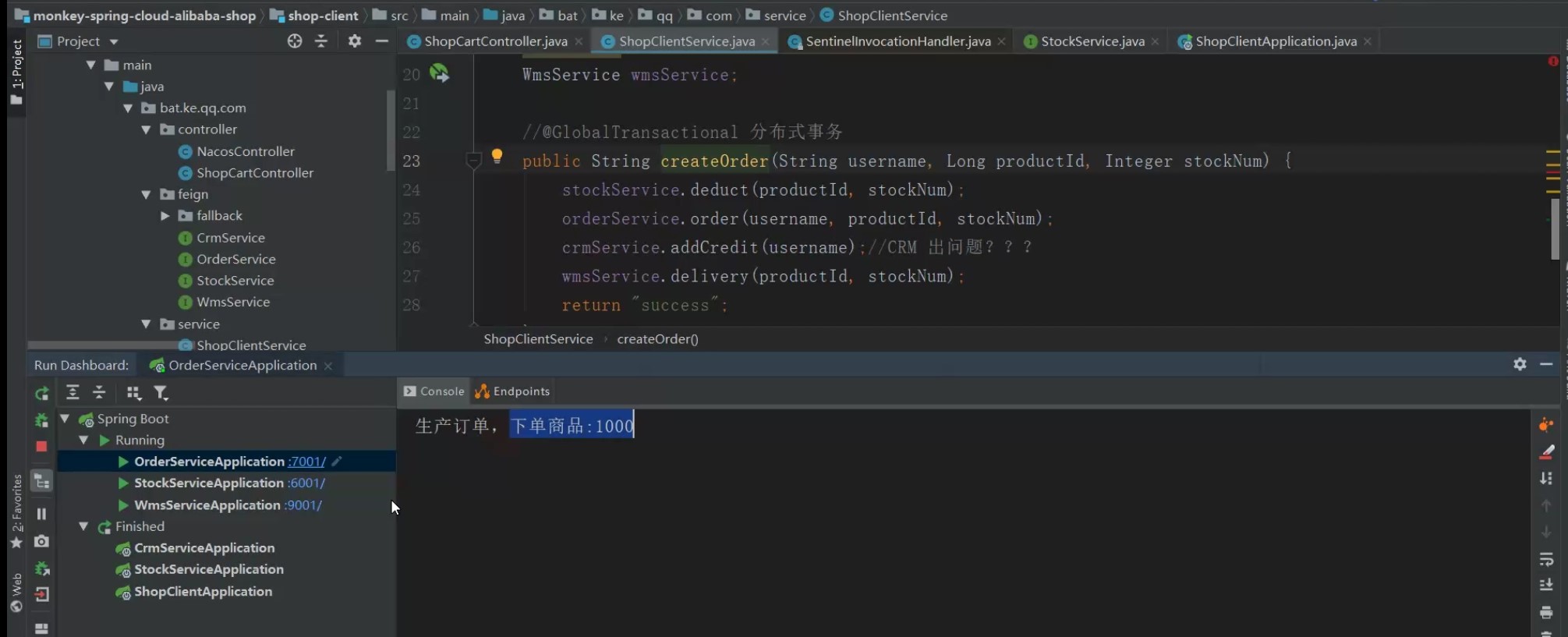
Task: Open the Favorites tool window stripe
Action: pos(16,511)
